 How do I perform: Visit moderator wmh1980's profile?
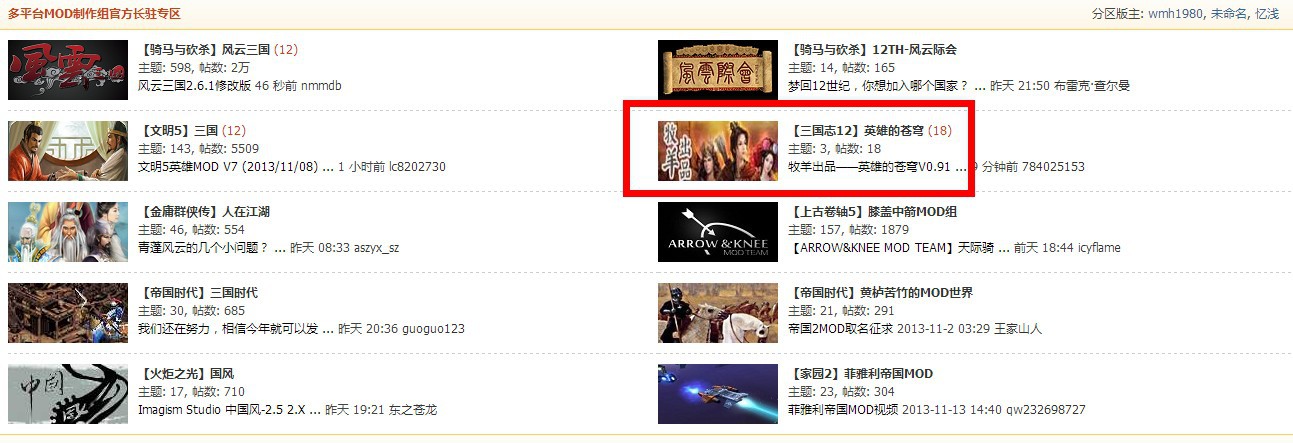point(1177,14)
